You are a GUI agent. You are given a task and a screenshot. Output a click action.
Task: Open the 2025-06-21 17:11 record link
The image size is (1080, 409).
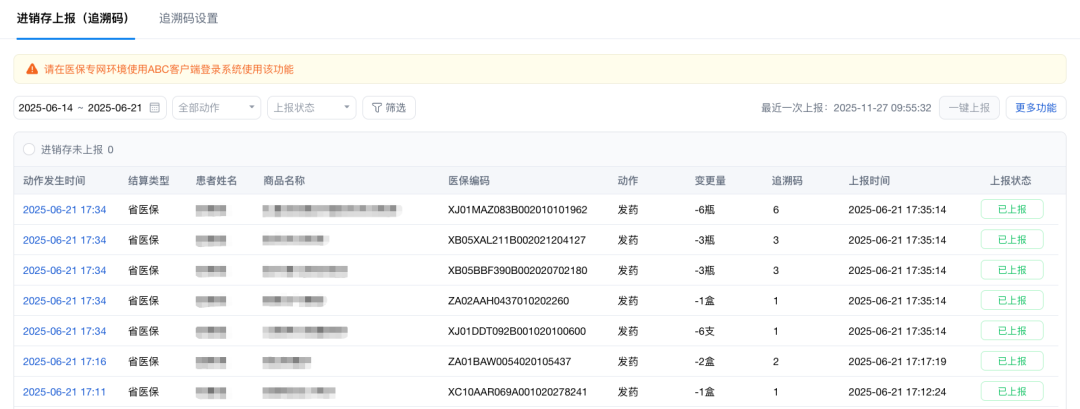click(x=64, y=392)
